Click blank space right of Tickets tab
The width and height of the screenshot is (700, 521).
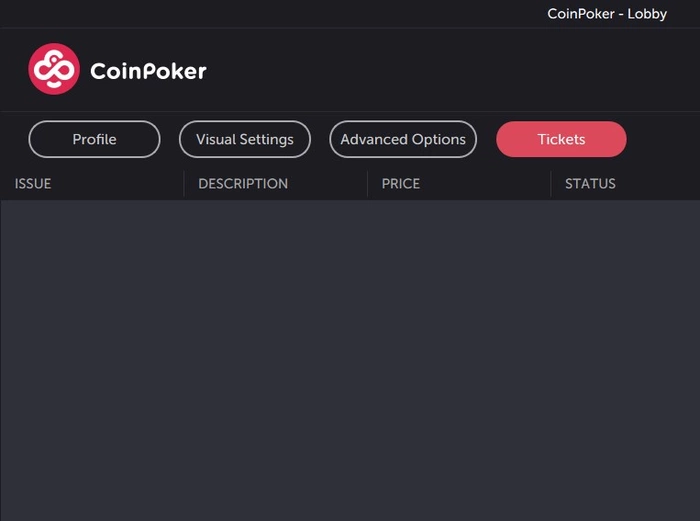[x=663, y=140]
